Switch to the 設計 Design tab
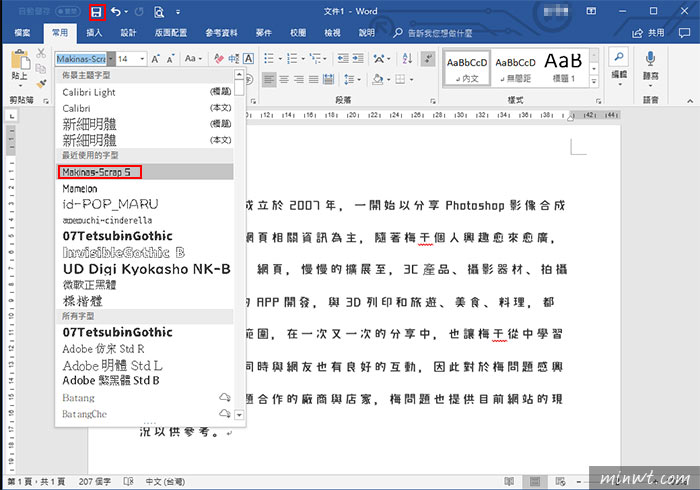This screenshot has width=700, height=490. pyautogui.click(x=128, y=33)
